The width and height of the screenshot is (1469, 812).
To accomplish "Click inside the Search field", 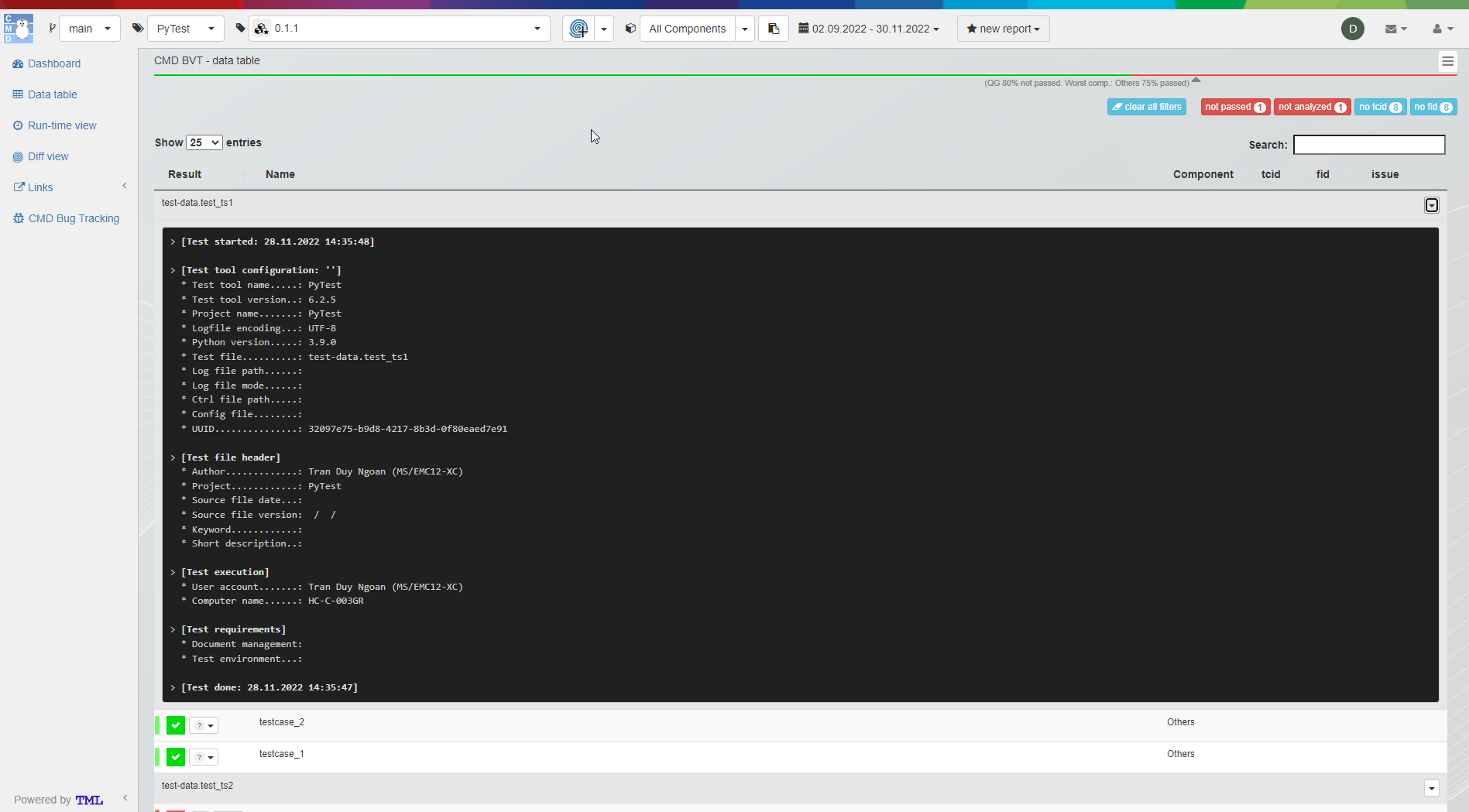I will [1369, 144].
